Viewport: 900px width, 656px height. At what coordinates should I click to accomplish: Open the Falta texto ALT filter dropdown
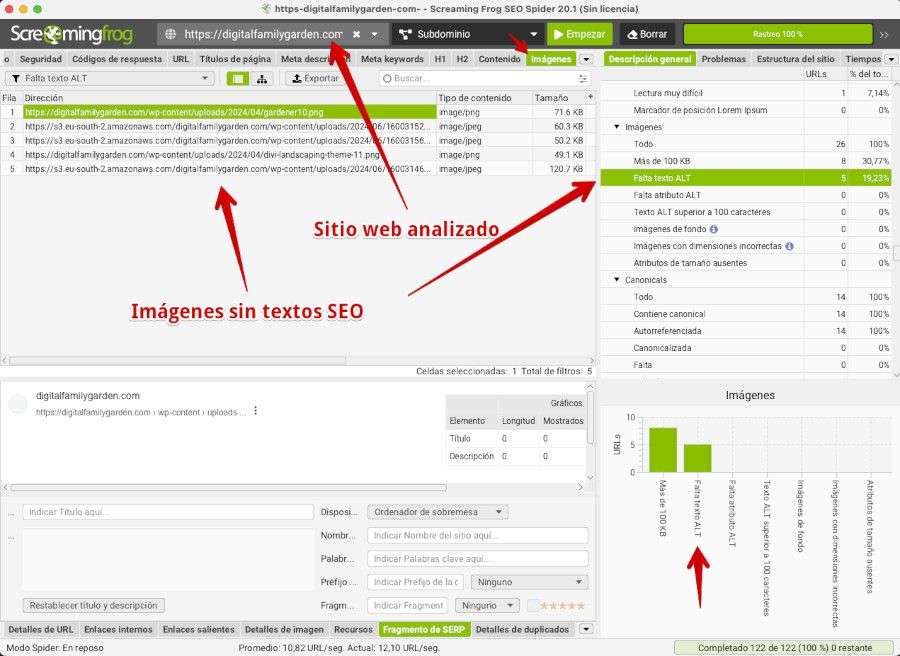[x=110, y=78]
